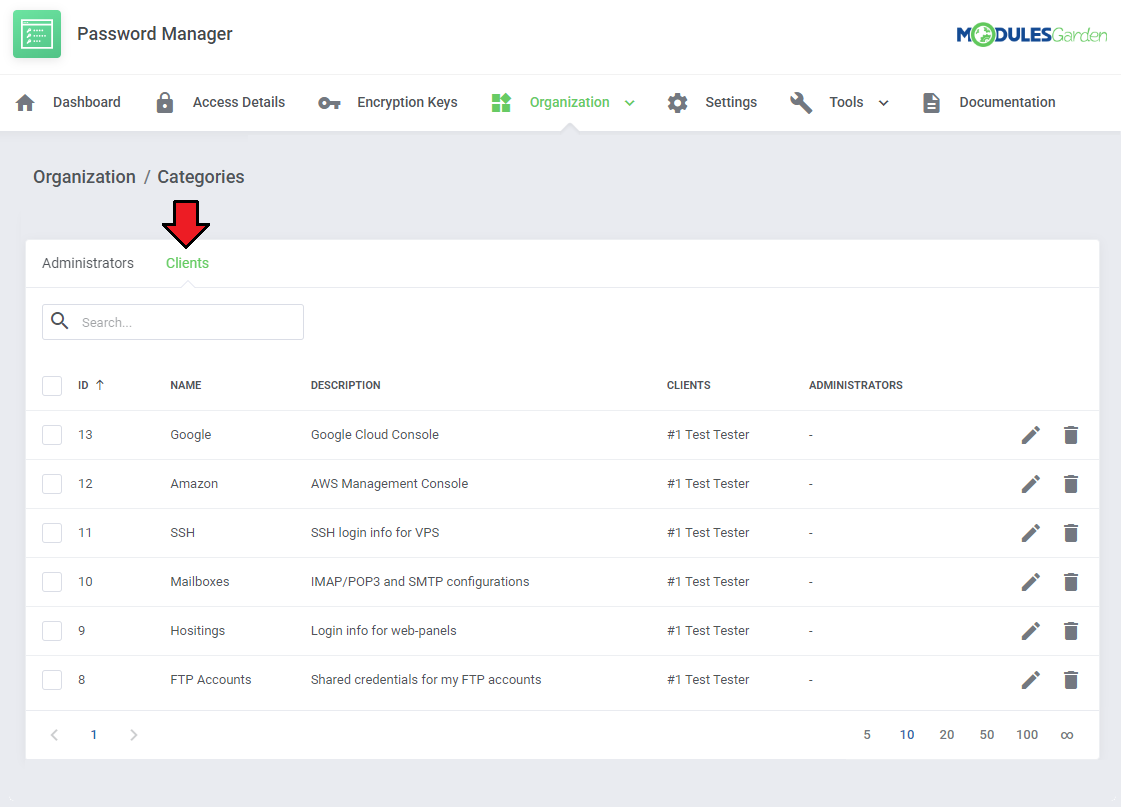Edit the Amazon category with the pencil icon
1121x807 pixels.
click(x=1030, y=484)
